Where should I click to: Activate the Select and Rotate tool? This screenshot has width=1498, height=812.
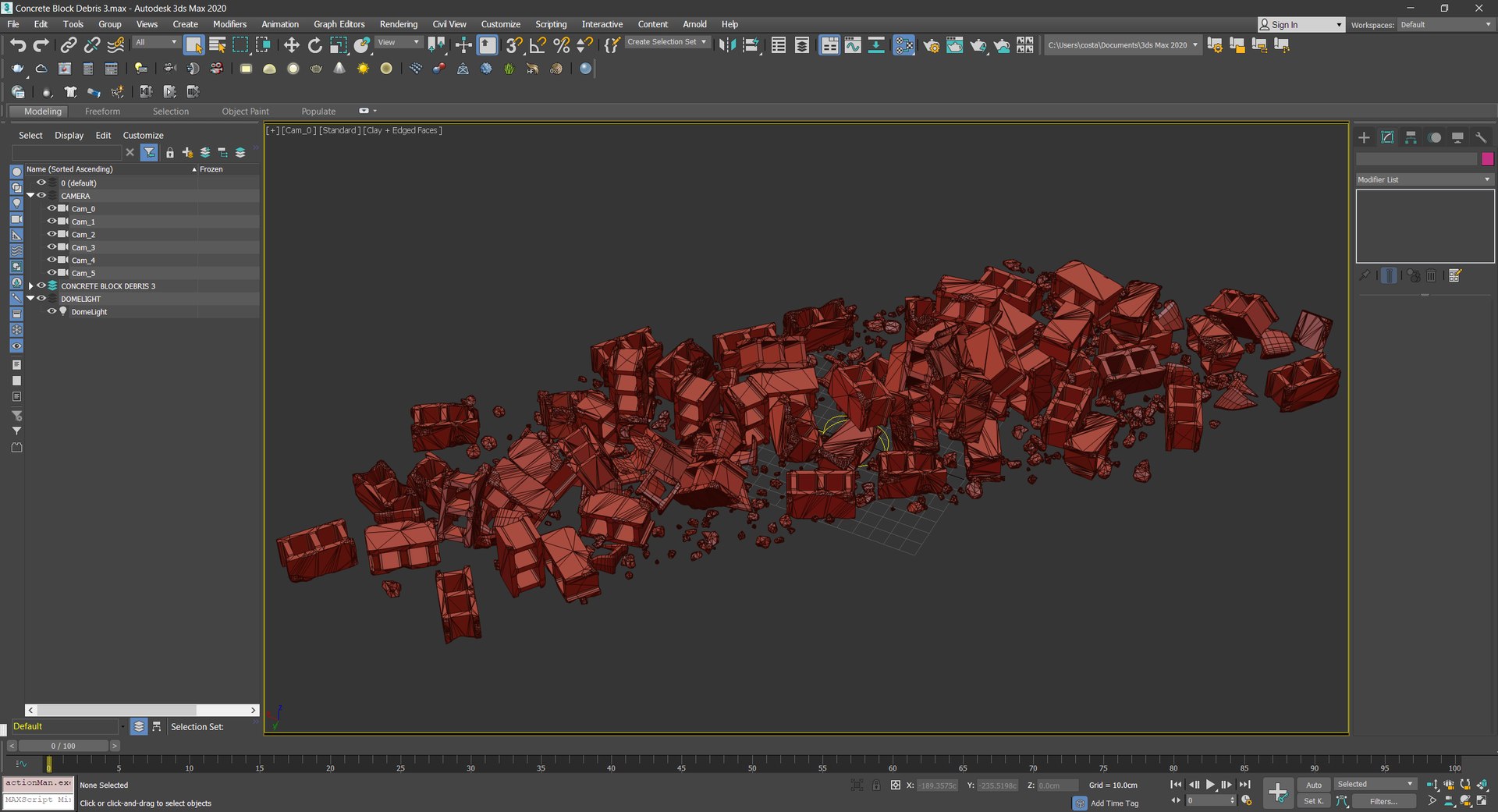tap(314, 45)
